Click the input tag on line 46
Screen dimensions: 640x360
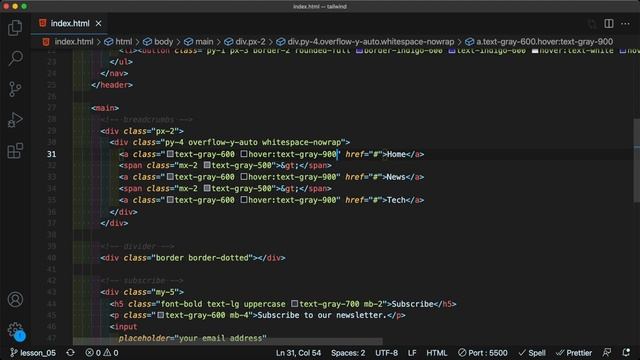124,327
